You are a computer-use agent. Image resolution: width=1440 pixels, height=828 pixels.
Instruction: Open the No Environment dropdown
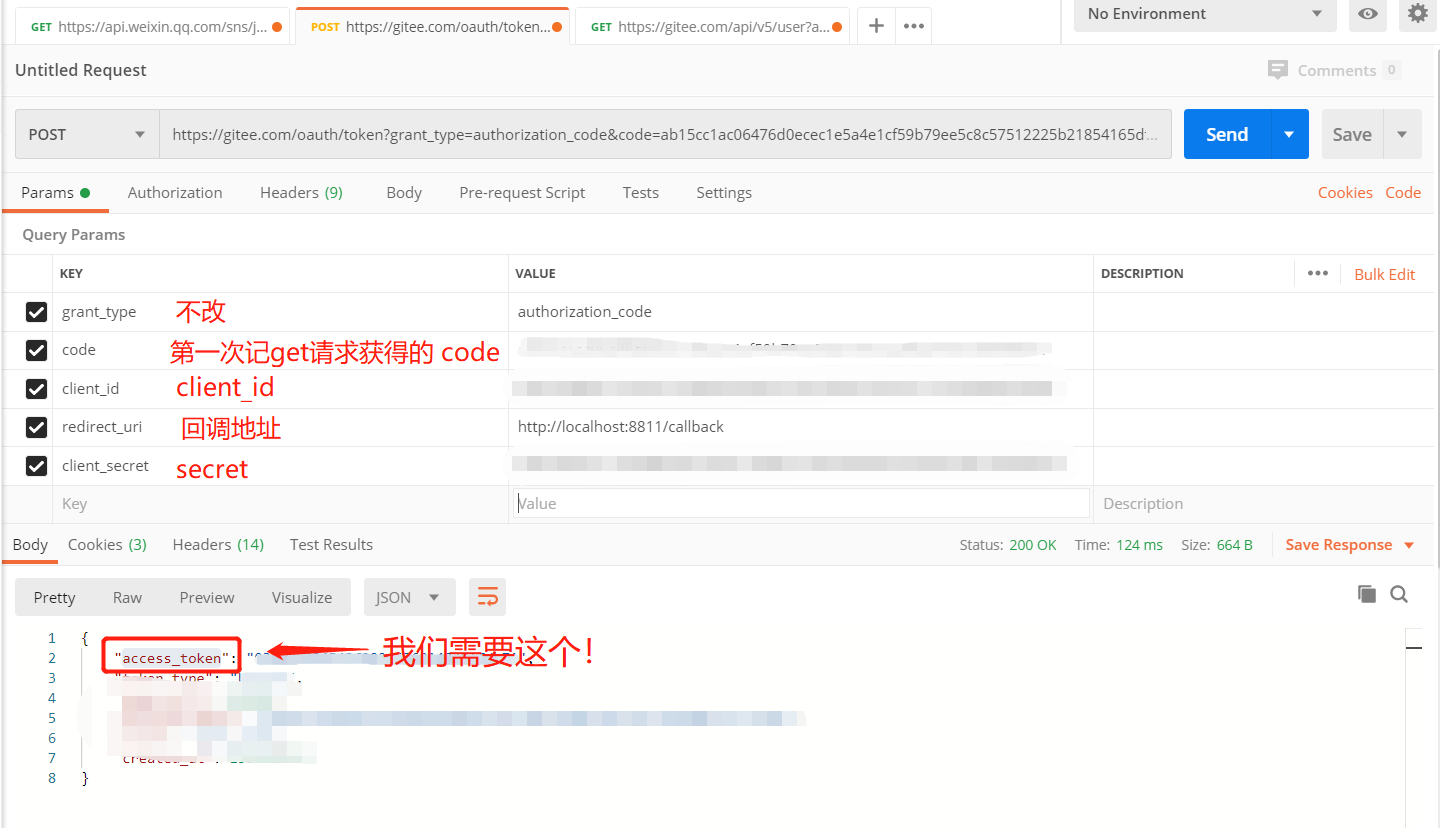point(1204,16)
